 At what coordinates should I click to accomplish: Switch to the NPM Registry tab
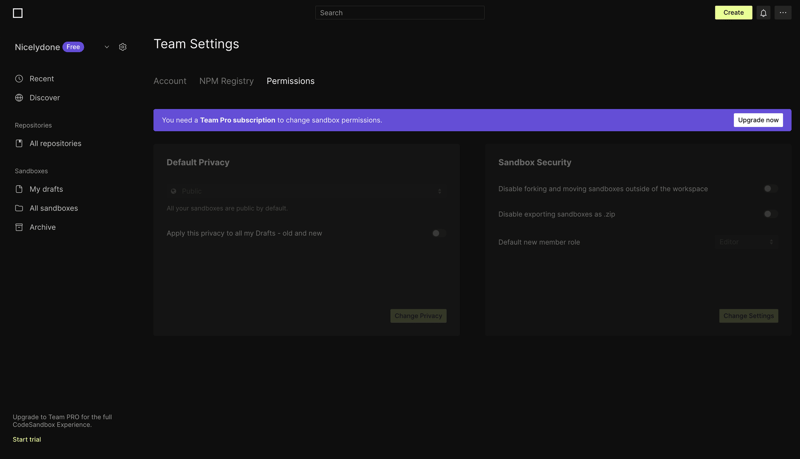pyautogui.click(x=226, y=81)
